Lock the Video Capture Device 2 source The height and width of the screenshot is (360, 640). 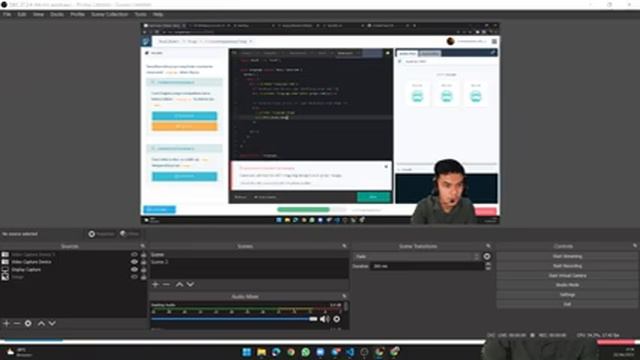point(143,254)
